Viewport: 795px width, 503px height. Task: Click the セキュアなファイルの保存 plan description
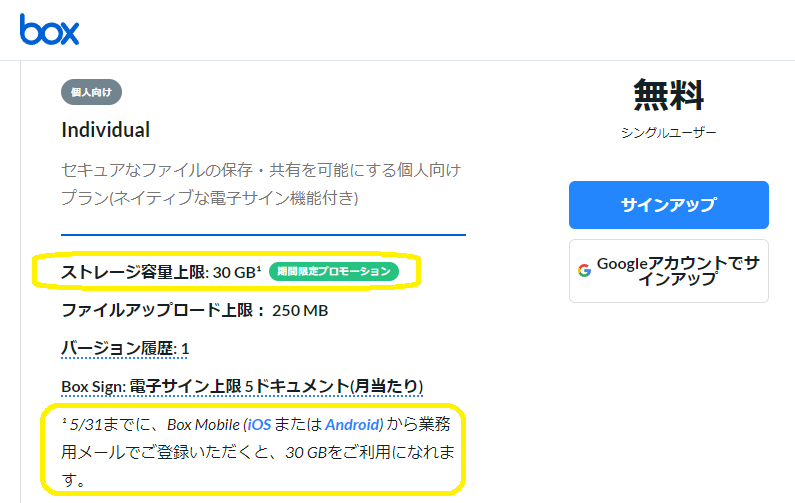coord(261,184)
